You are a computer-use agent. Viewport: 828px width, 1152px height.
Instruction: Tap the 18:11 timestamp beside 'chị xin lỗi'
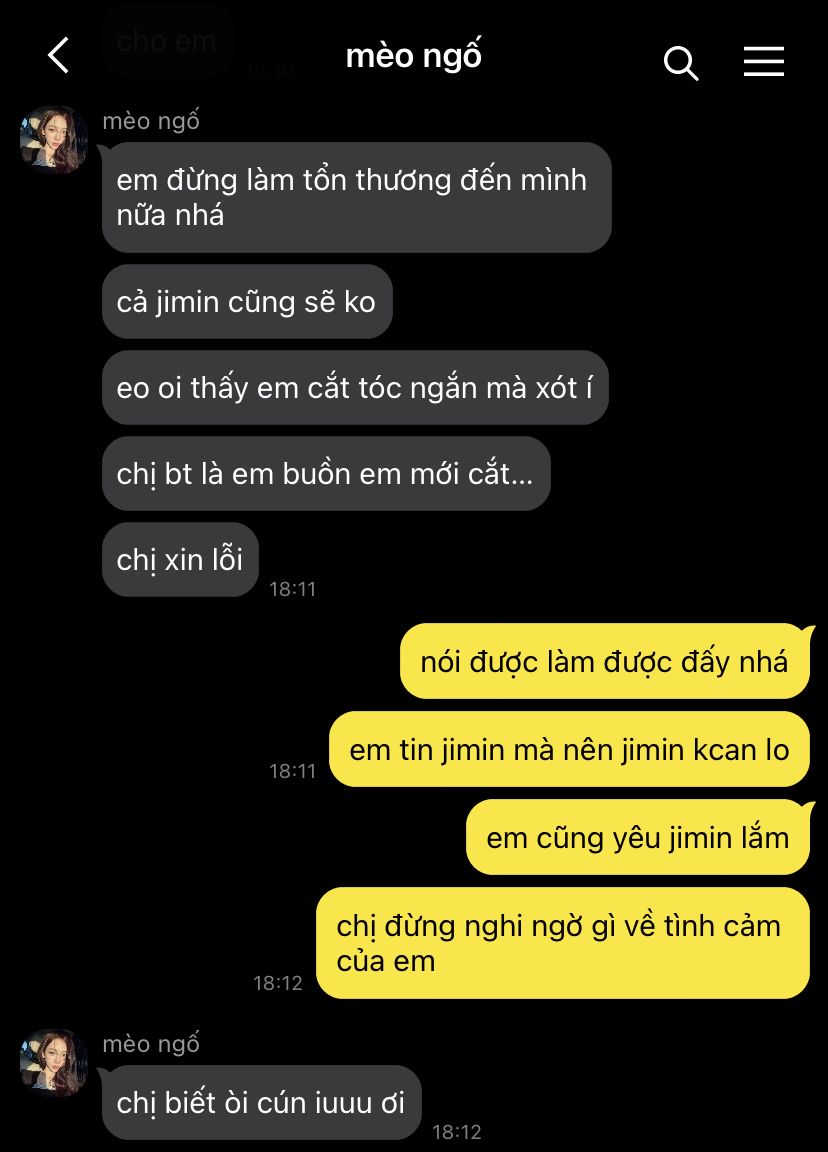[292, 589]
